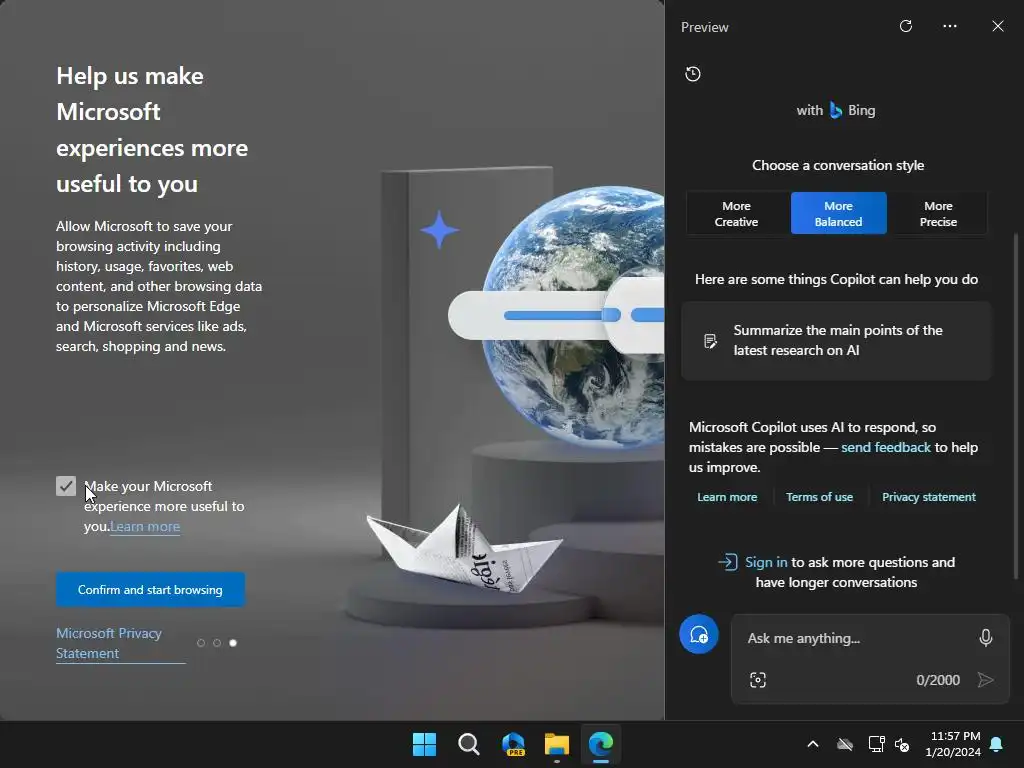Image resolution: width=1024 pixels, height=768 pixels.
Task: Close the Copilot Preview sidebar
Action: [x=997, y=26]
